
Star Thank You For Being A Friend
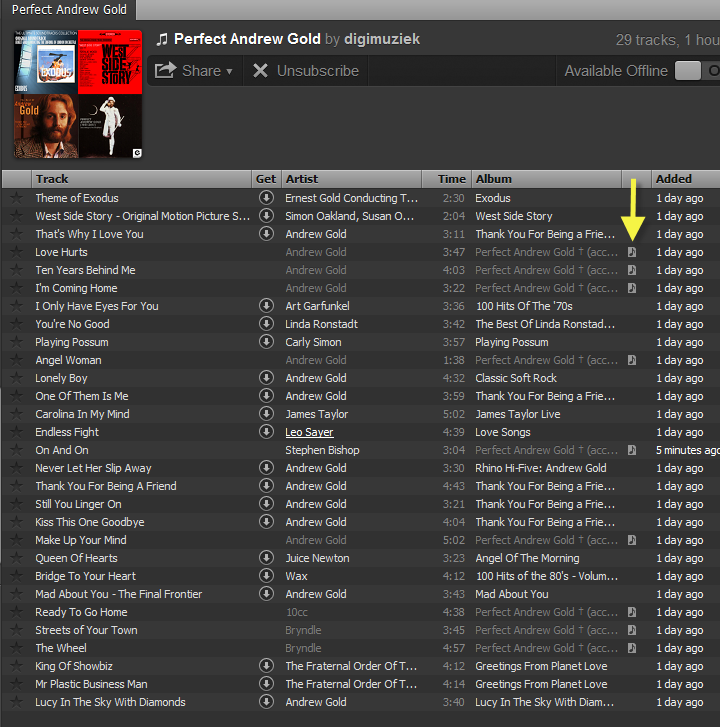(17, 486)
